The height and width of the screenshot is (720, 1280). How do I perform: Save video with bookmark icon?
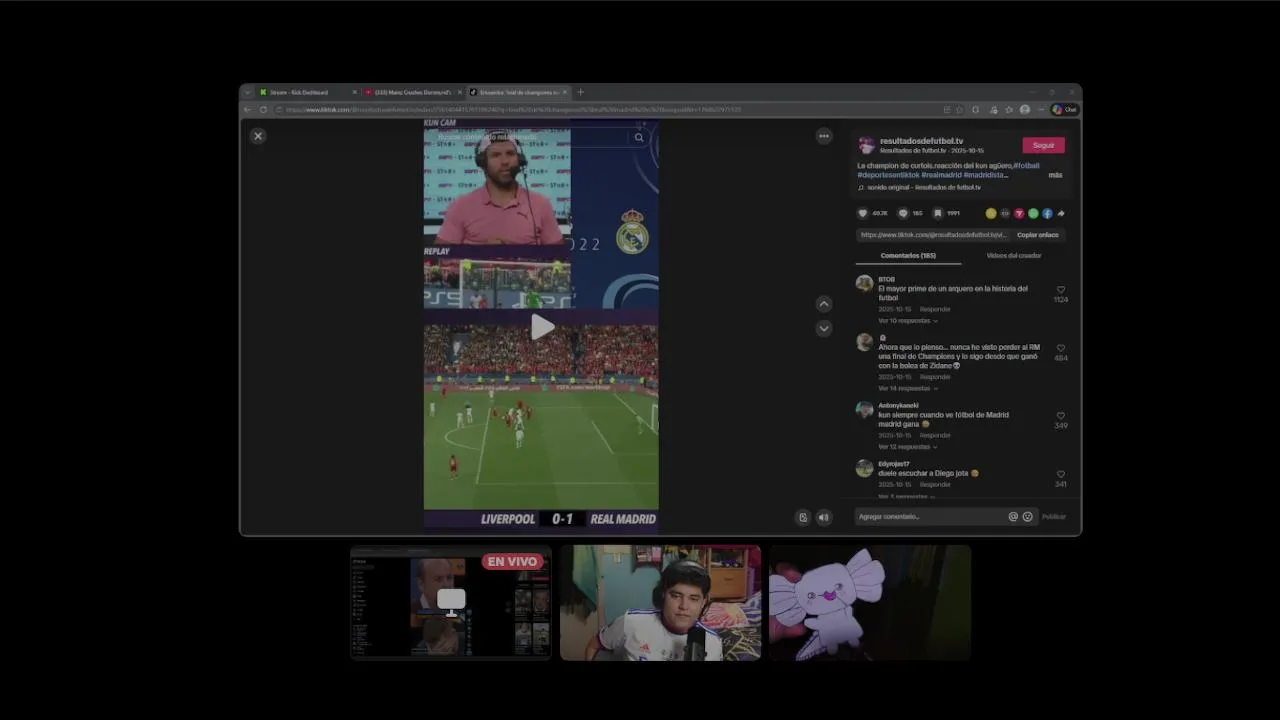click(937, 213)
